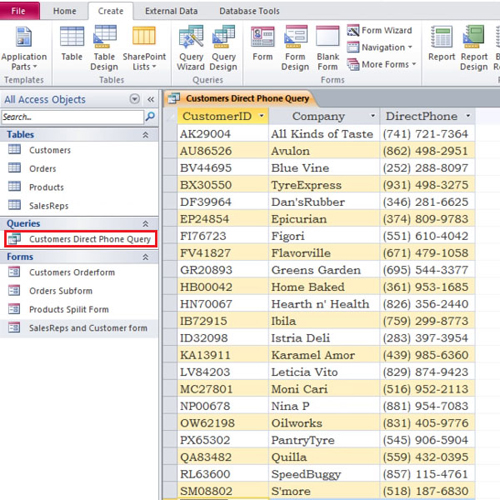Open Table Design view
The image size is (500, 500).
[104, 49]
